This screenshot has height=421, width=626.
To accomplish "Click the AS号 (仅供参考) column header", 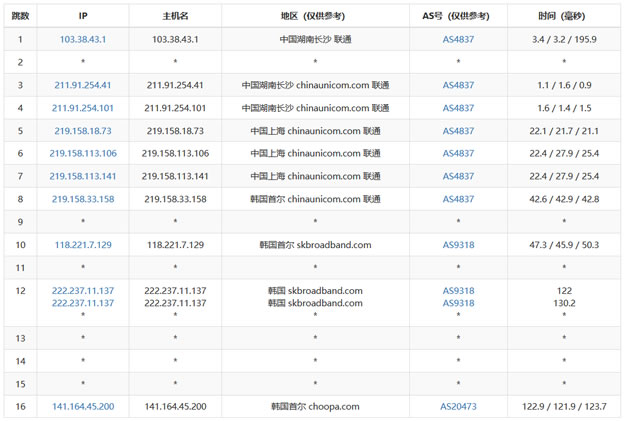I will click(458, 17).
